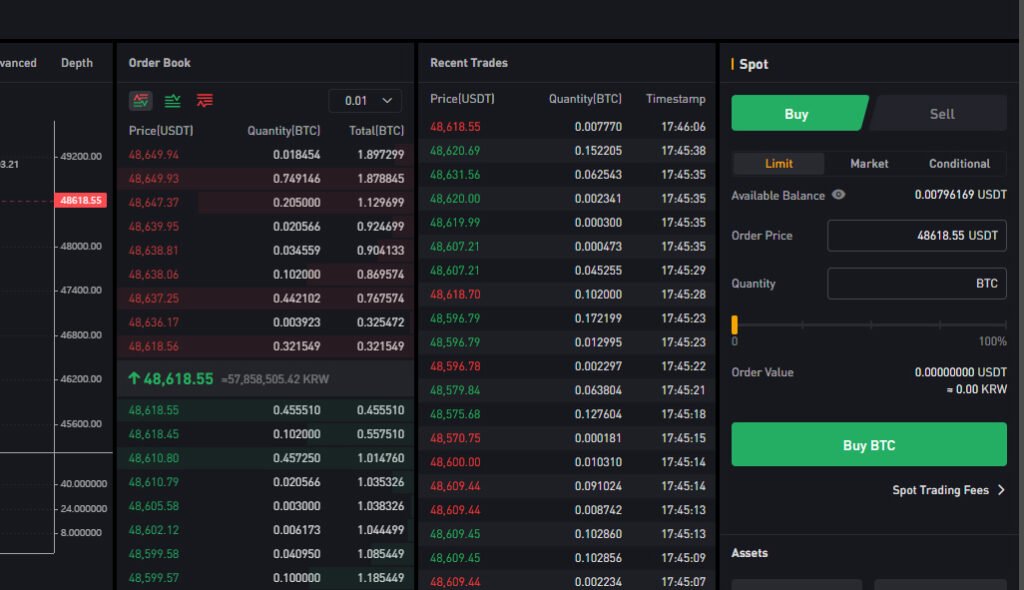
Task: Toggle Available Balance visibility eye icon
Action: coord(839,195)
